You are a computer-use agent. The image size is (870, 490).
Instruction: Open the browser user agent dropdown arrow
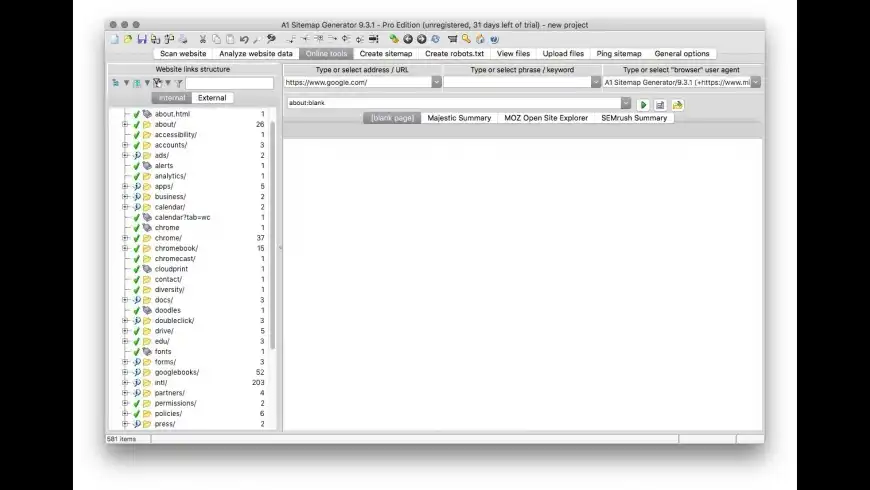[x=756, y=82]
